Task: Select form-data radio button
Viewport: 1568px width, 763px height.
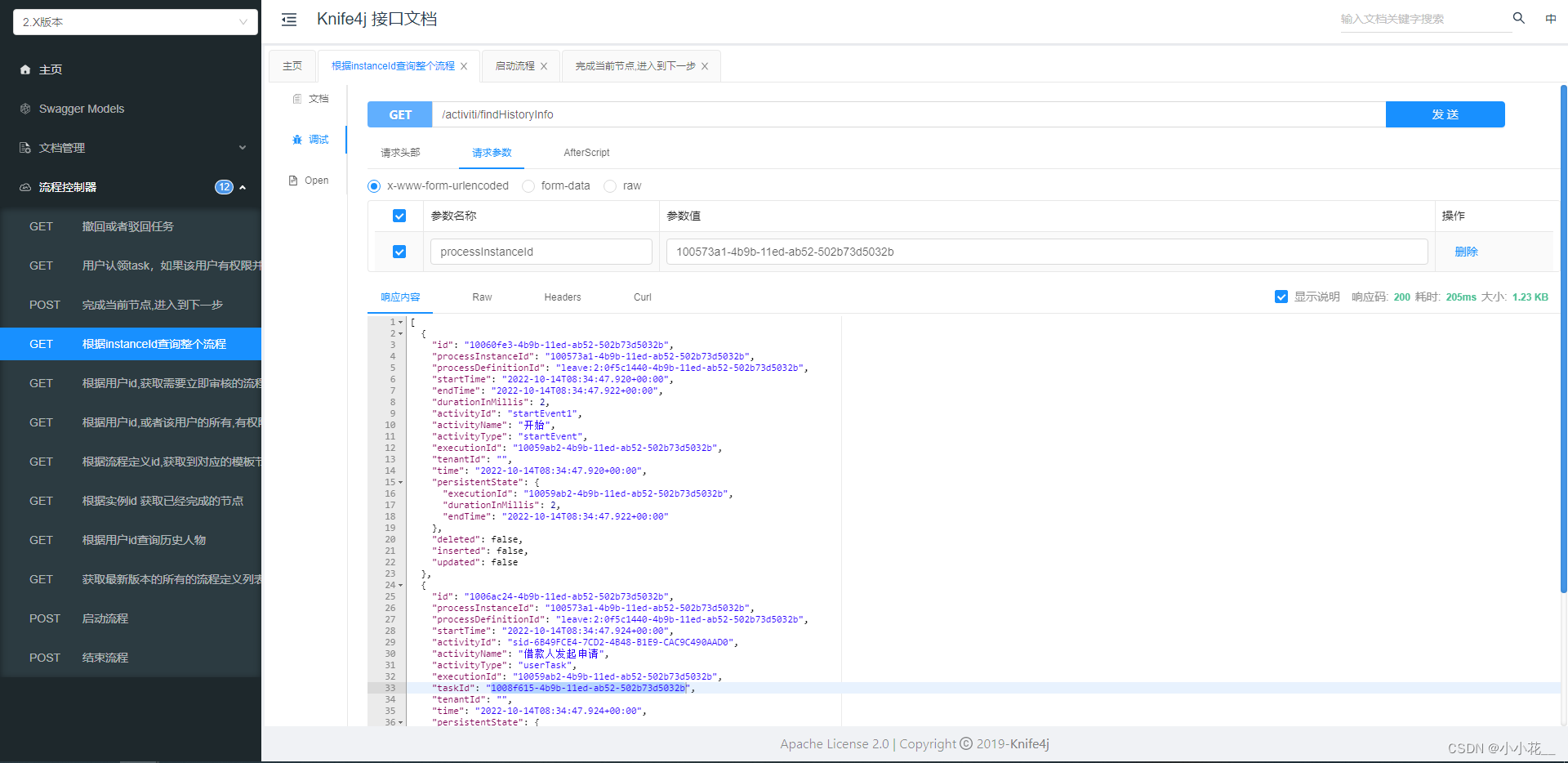Action: click(528, 186)
